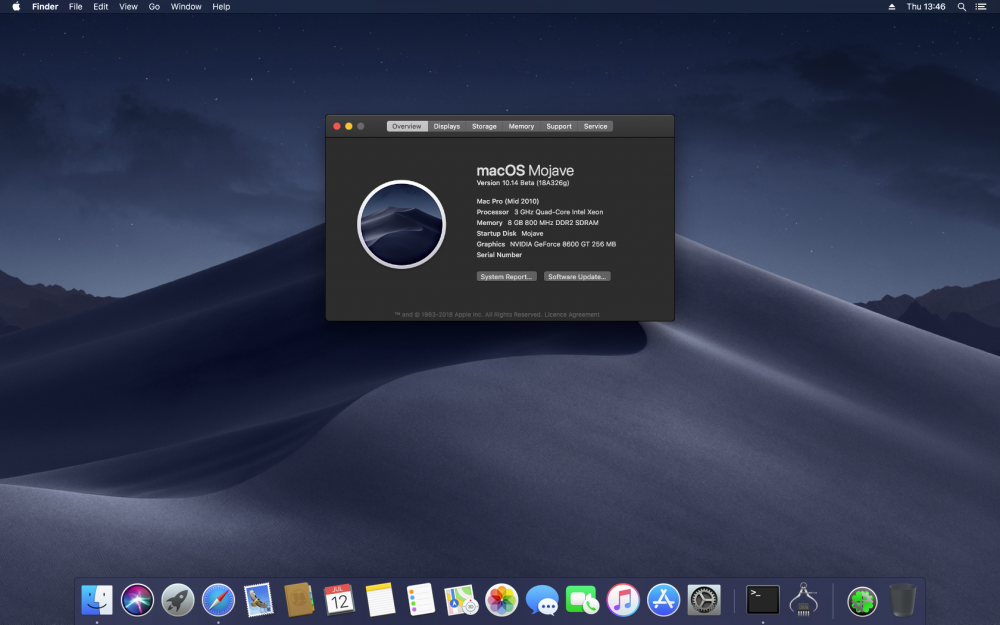
Task: Switch to the Memory tab
Action: click(521, 126)
